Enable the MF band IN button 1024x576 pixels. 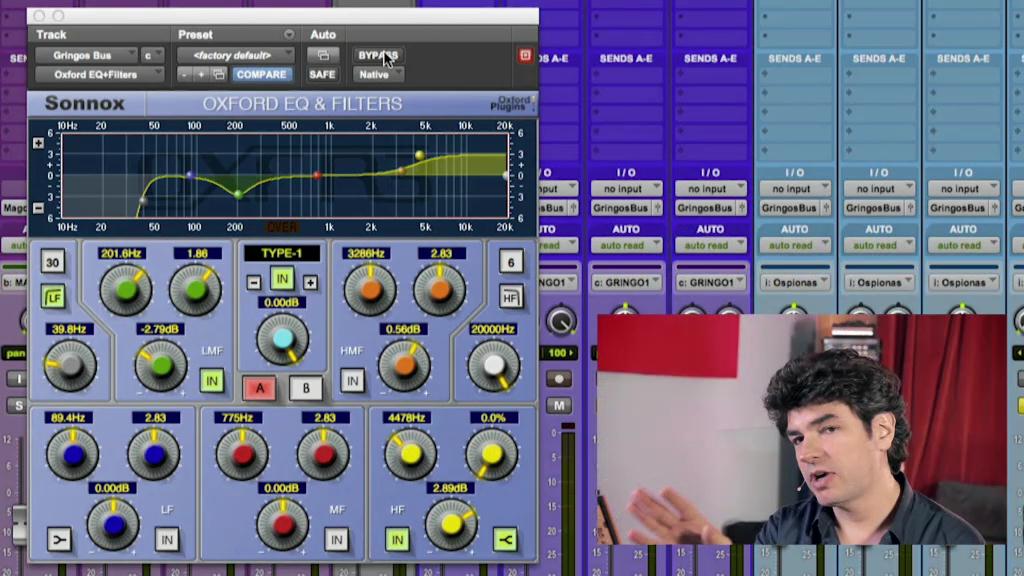click(336, 539)
